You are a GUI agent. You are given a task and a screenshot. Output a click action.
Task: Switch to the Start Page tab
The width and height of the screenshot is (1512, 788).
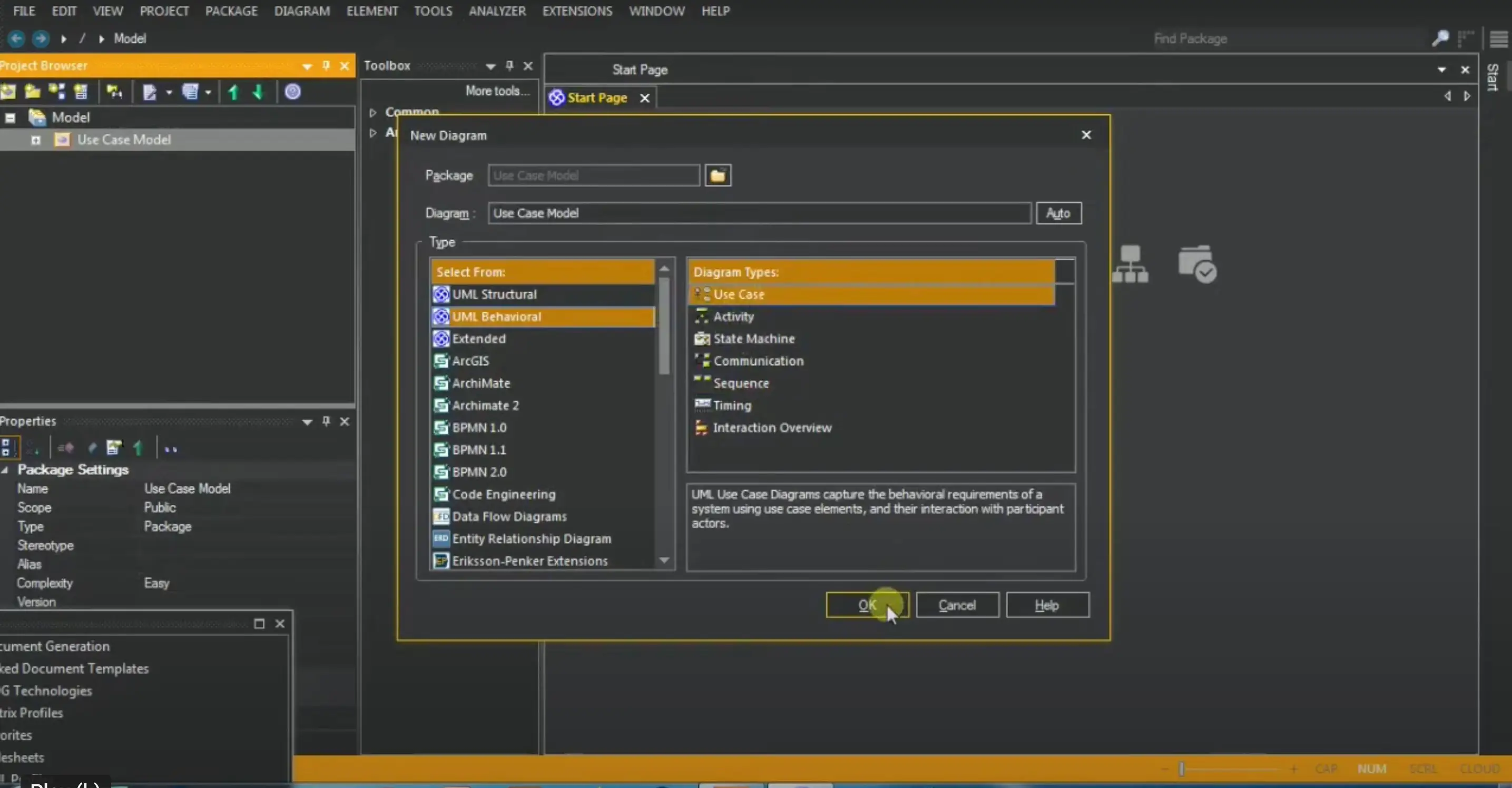pos(596,97)
